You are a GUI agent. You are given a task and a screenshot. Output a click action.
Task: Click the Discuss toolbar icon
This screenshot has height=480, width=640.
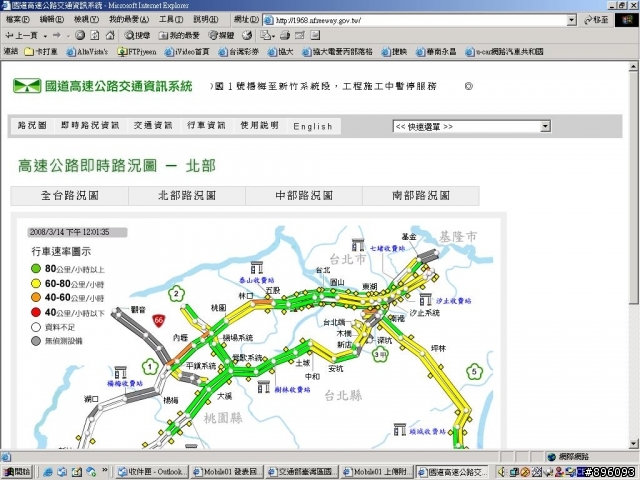[x=315, y=36]
